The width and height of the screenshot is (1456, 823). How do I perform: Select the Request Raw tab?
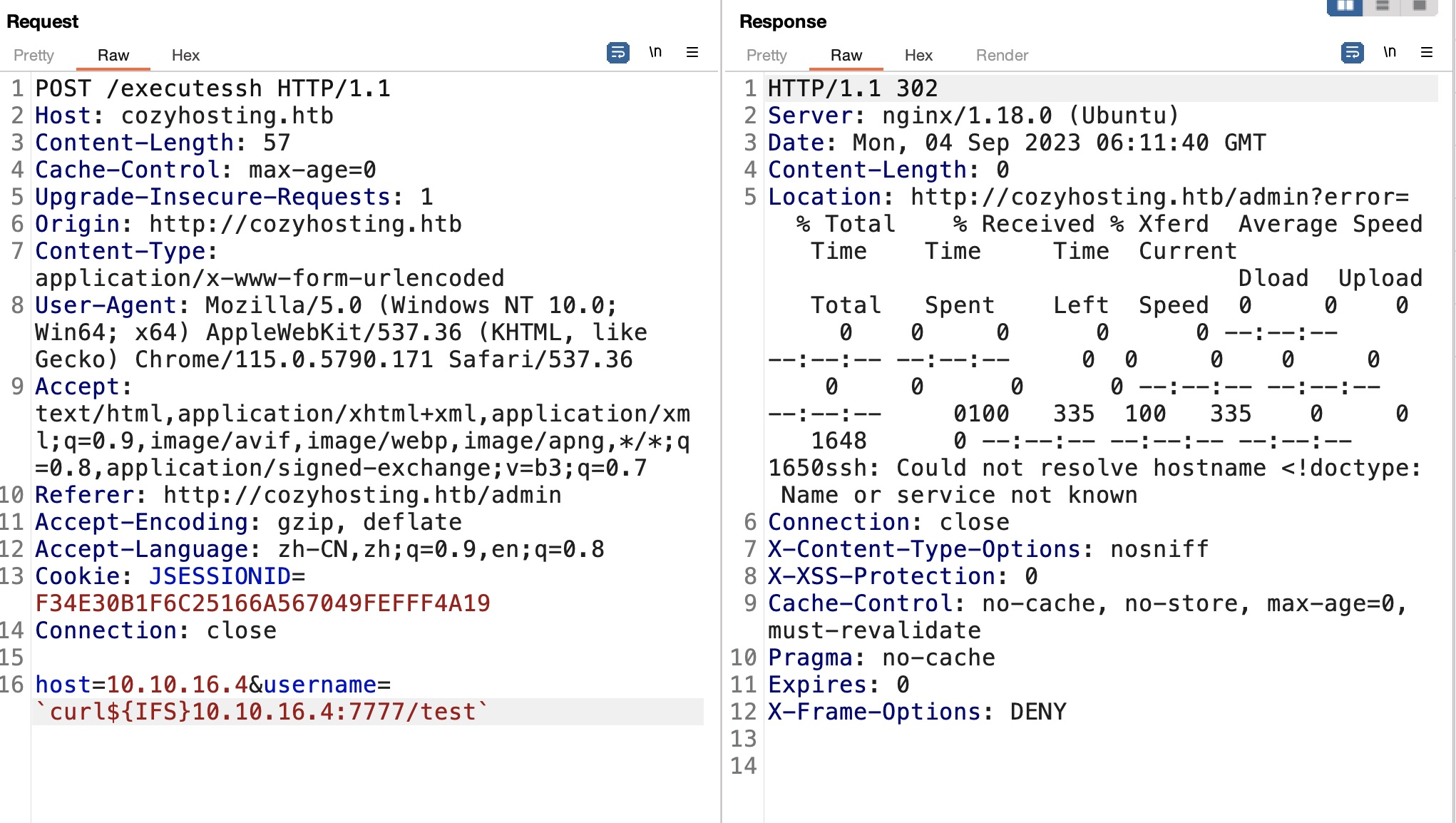click(x=113, y=56)
